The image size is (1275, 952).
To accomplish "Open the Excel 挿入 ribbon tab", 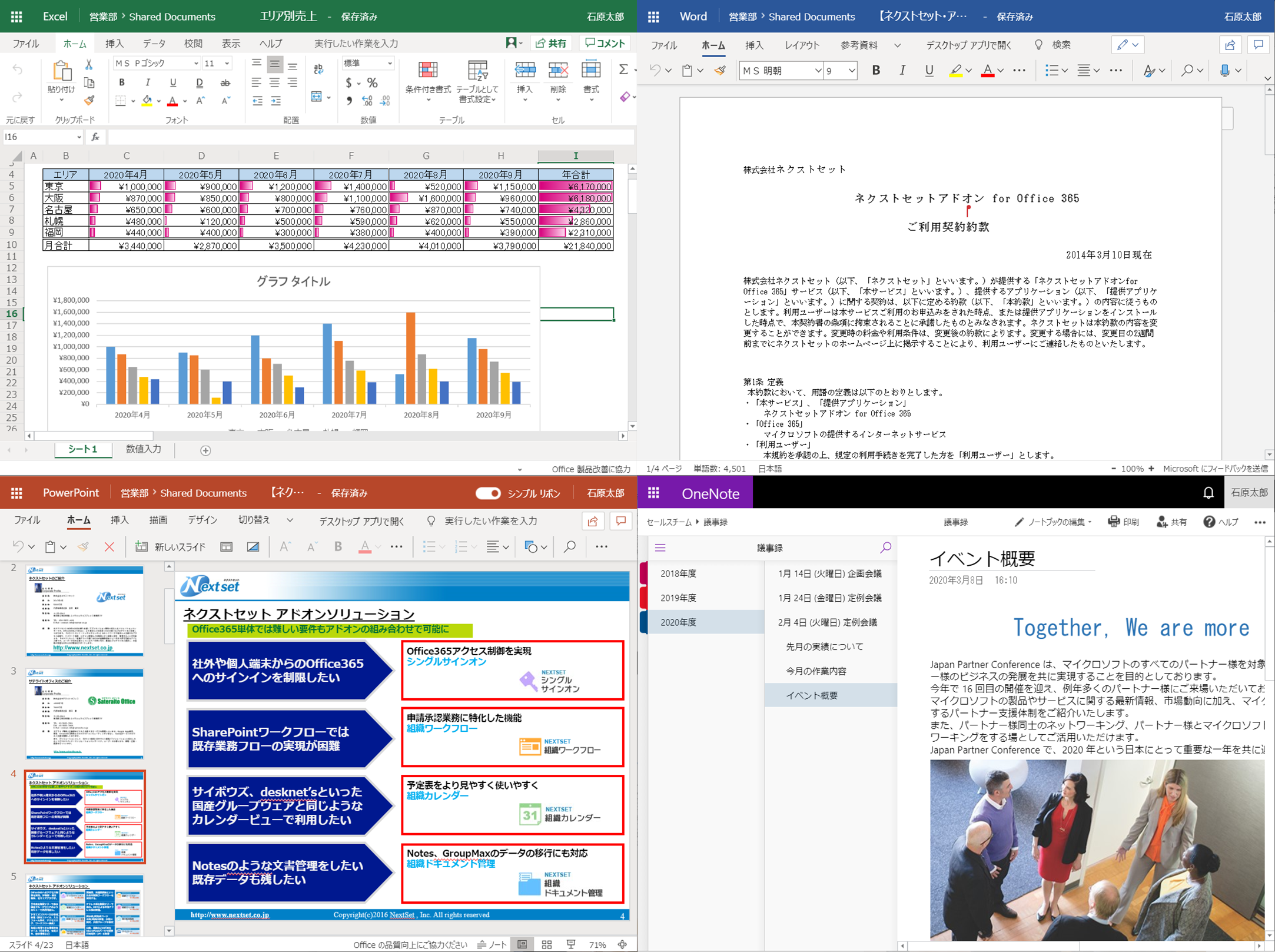I will (114, 44).
